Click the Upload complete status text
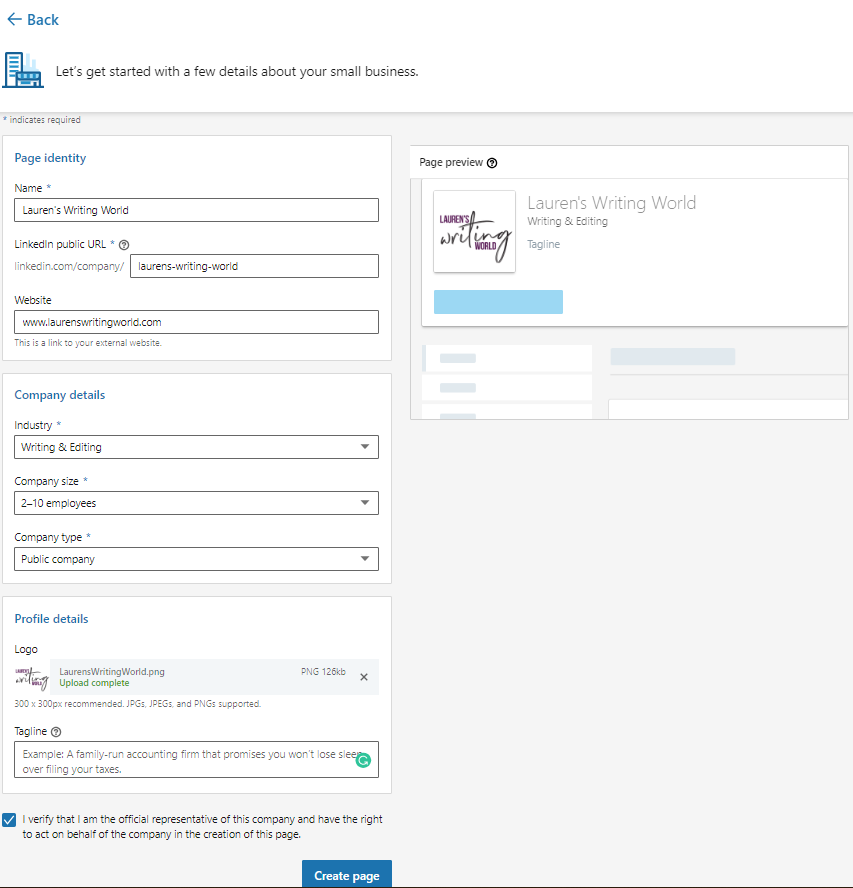 [x=94, y=683]
